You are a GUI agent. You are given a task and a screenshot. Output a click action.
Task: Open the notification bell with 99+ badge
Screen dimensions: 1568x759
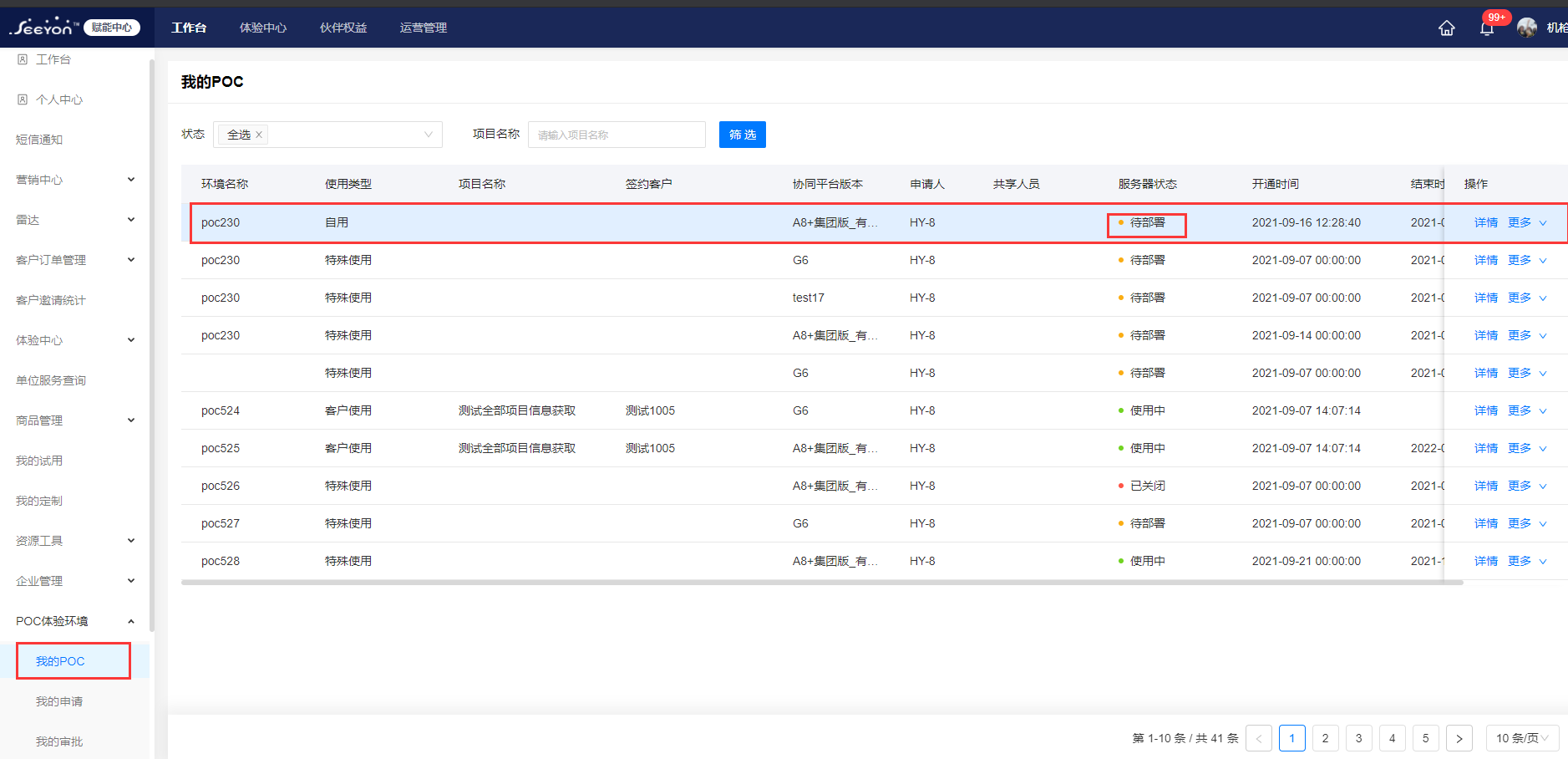coord(1487,28)
